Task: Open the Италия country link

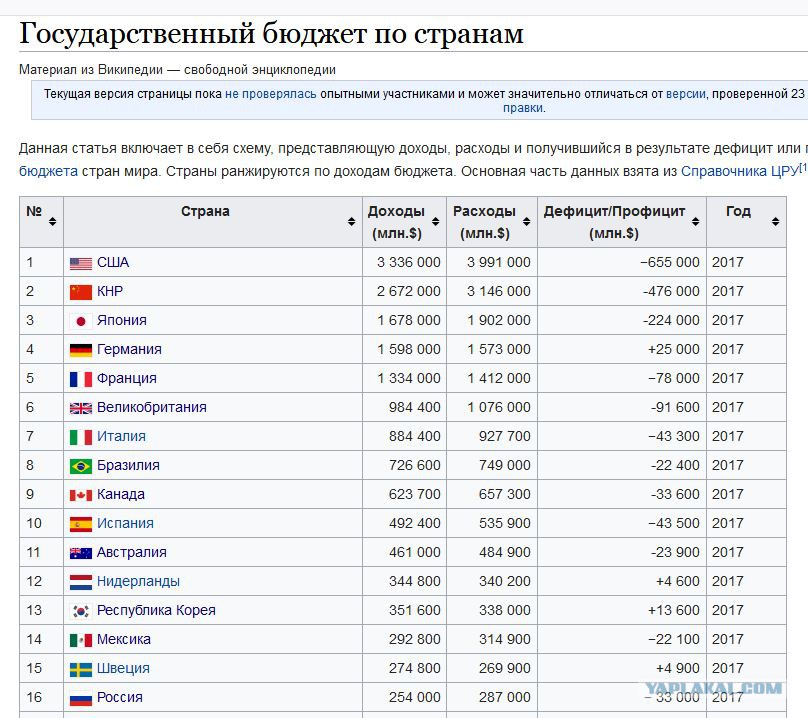Action: [x=121, y=436]
